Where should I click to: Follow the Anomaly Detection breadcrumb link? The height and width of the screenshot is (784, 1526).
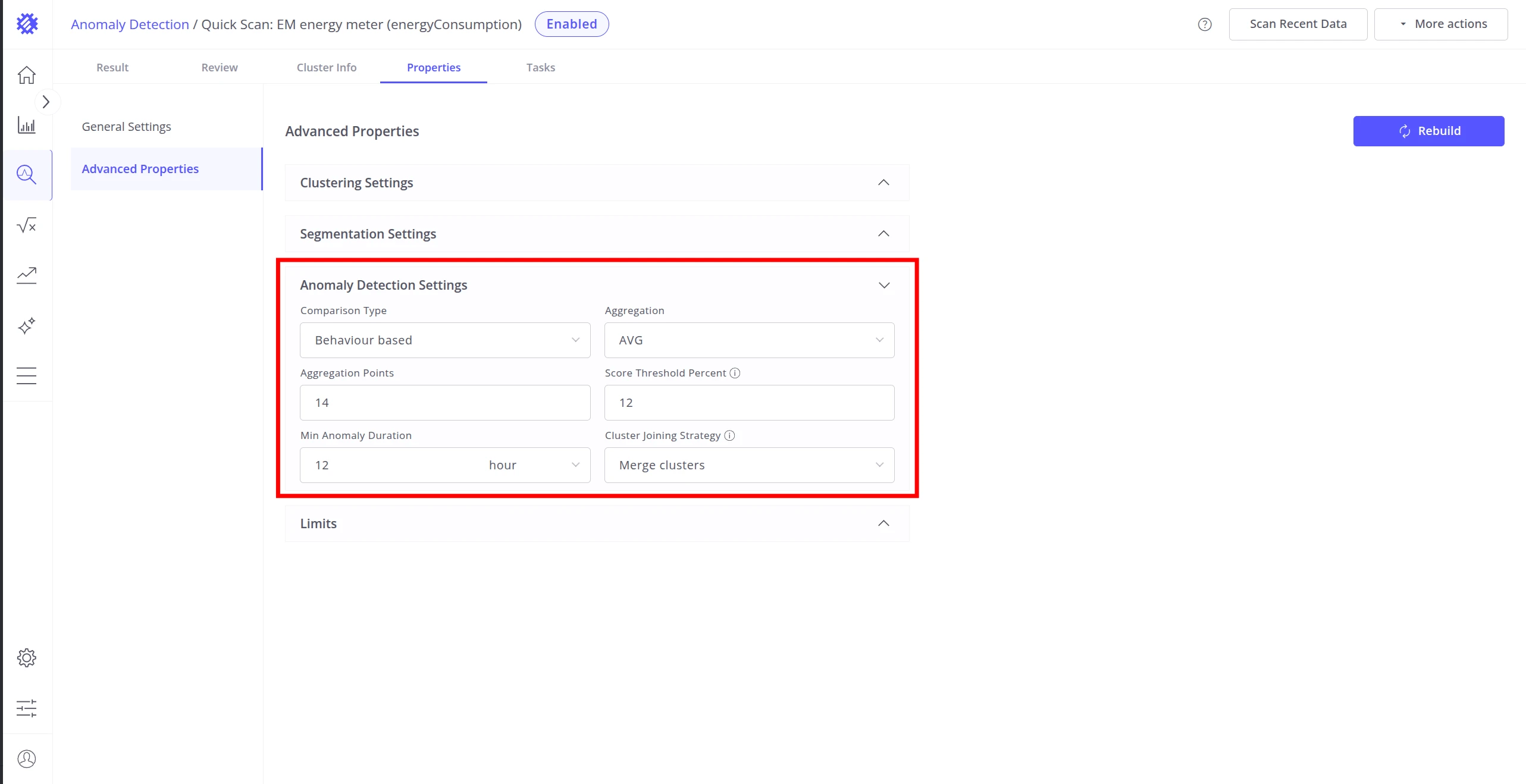[130, 24]
